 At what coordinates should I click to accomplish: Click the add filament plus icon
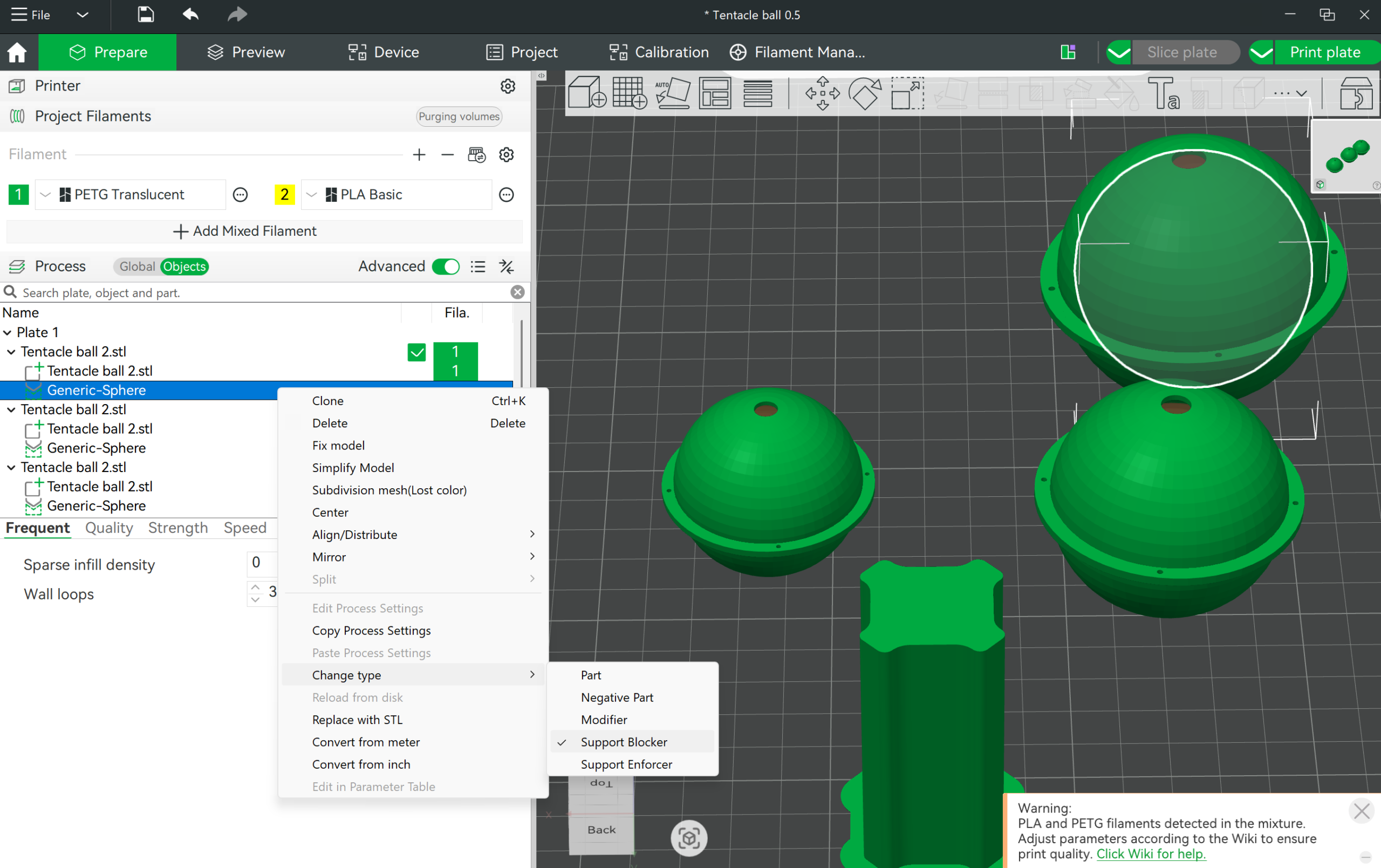(419, 154)
